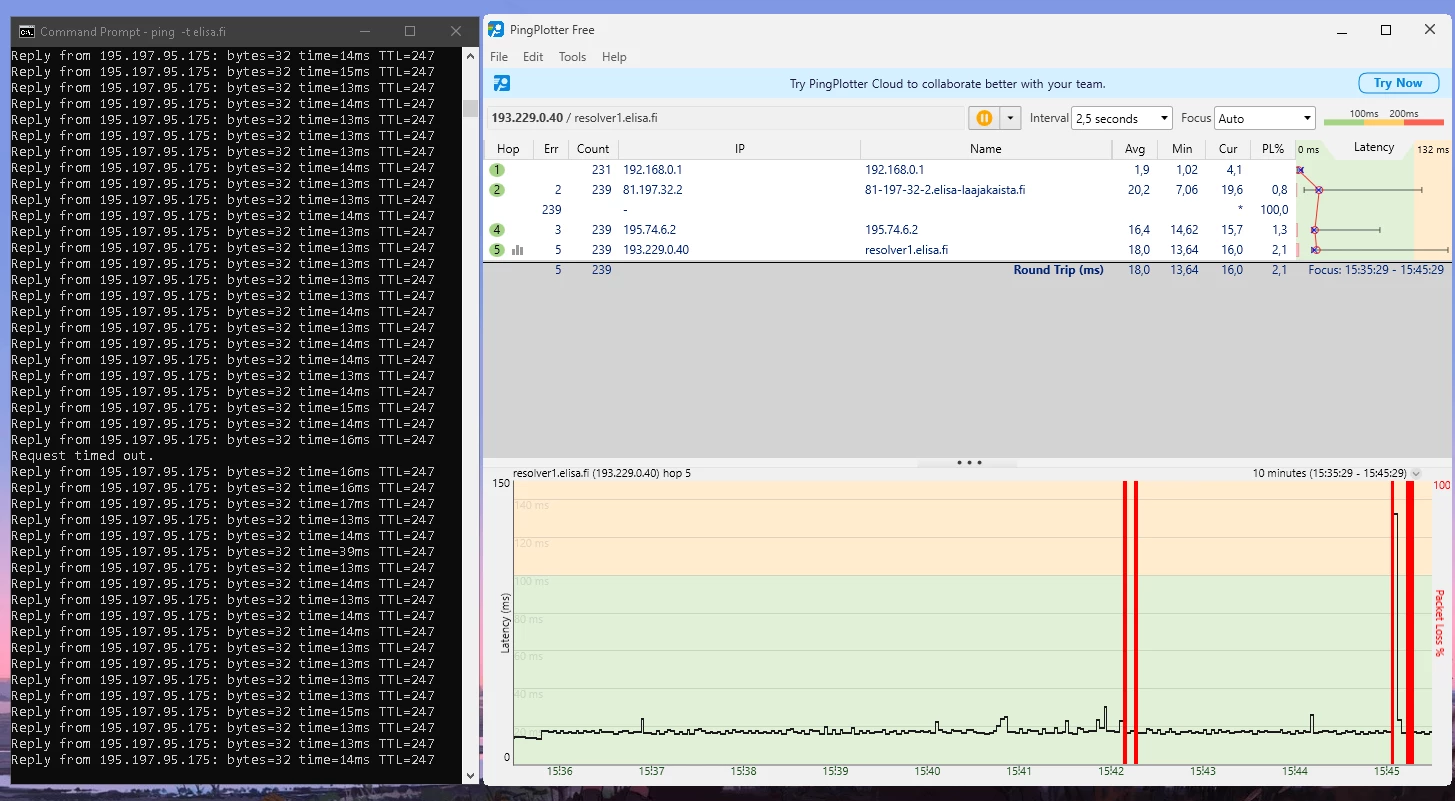Click the 100ms/200ms latency color scale
Image resolution: width=1455 pixels, height=801 pixels.
(x=1383, y=119)
